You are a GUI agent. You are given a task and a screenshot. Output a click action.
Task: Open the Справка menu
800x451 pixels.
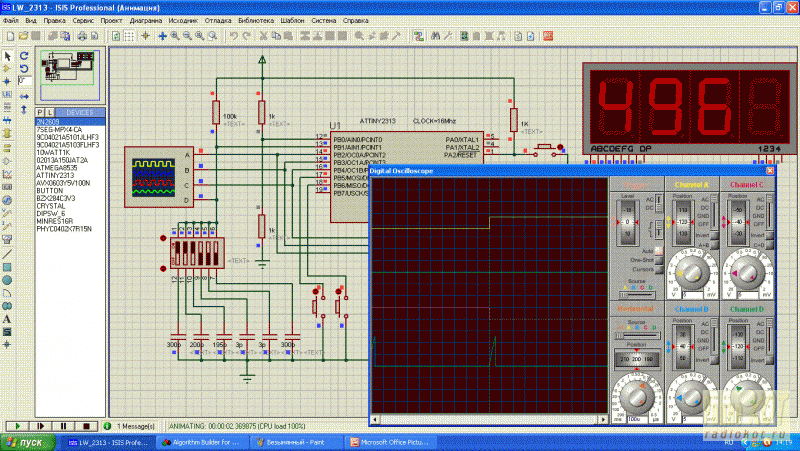click(x=356, y=21)
